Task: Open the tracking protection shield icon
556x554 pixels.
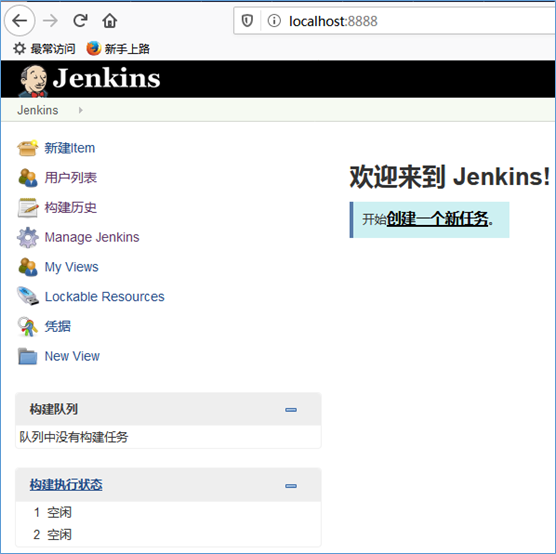Action: (247, 21)
